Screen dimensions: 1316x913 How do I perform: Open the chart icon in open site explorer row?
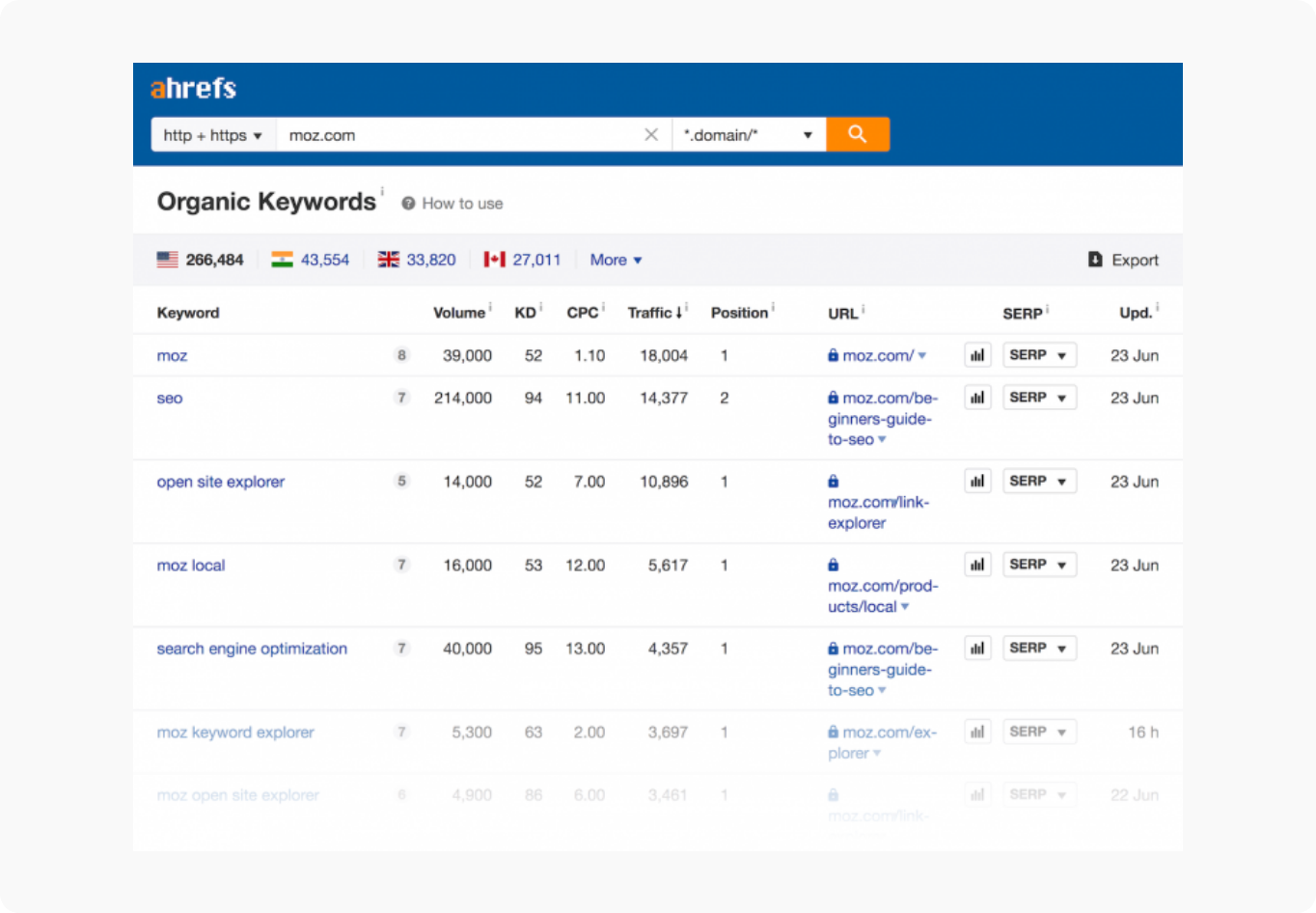coord(977,481)
